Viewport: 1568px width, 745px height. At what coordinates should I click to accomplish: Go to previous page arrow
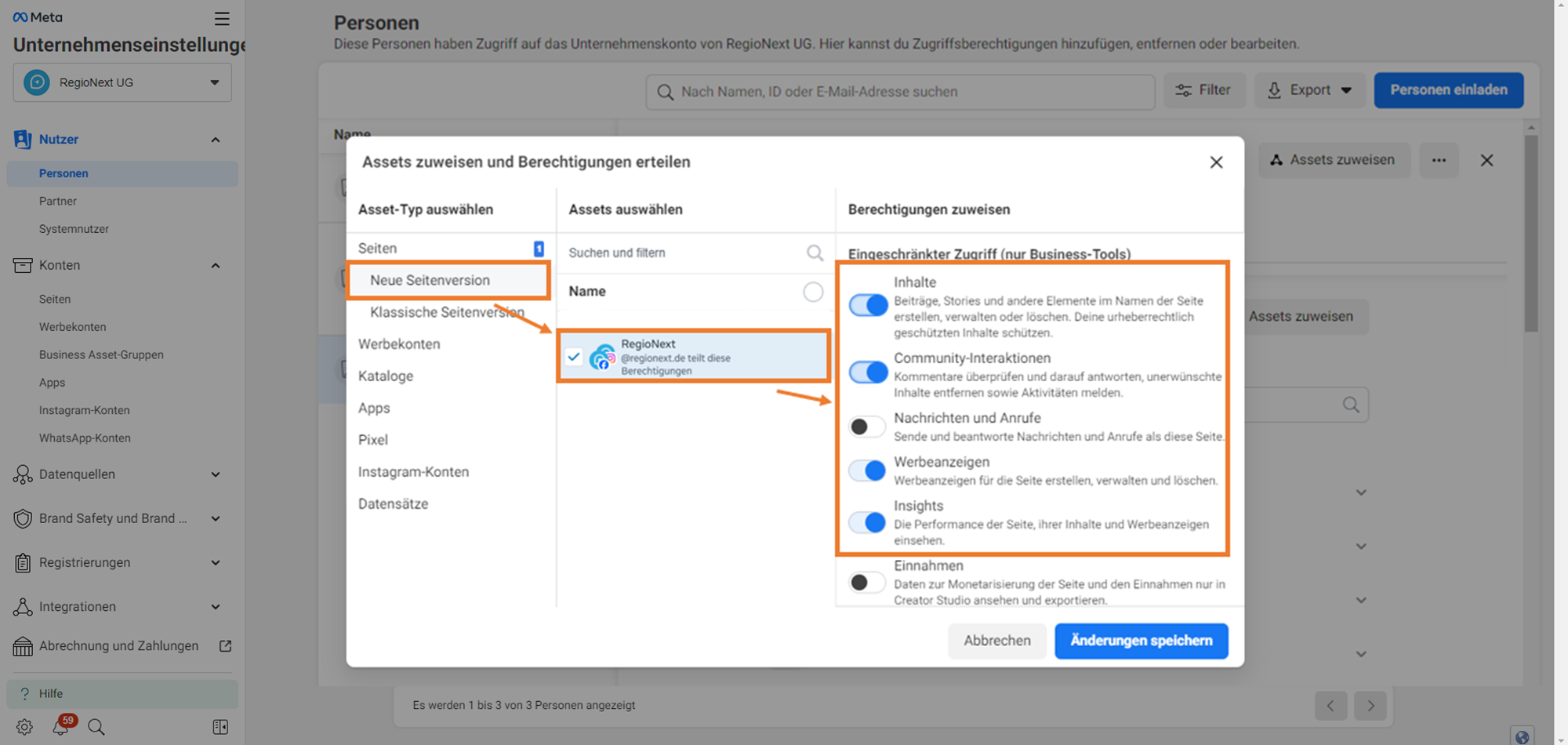(1330, 706)
